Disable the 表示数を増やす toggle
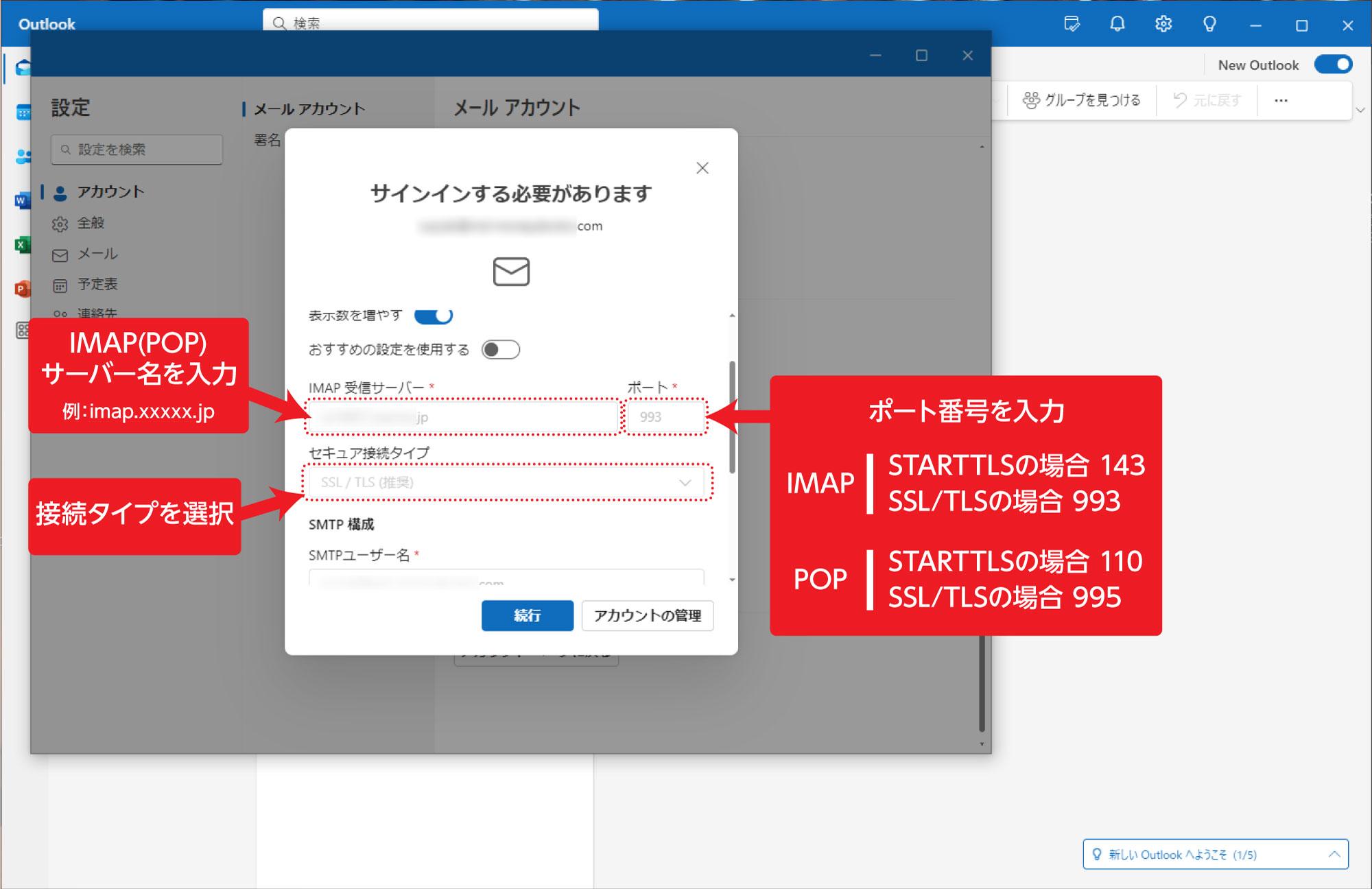The width and height of the screenshot is (1372, 889). pyautogui.click(x=440, y=316)
